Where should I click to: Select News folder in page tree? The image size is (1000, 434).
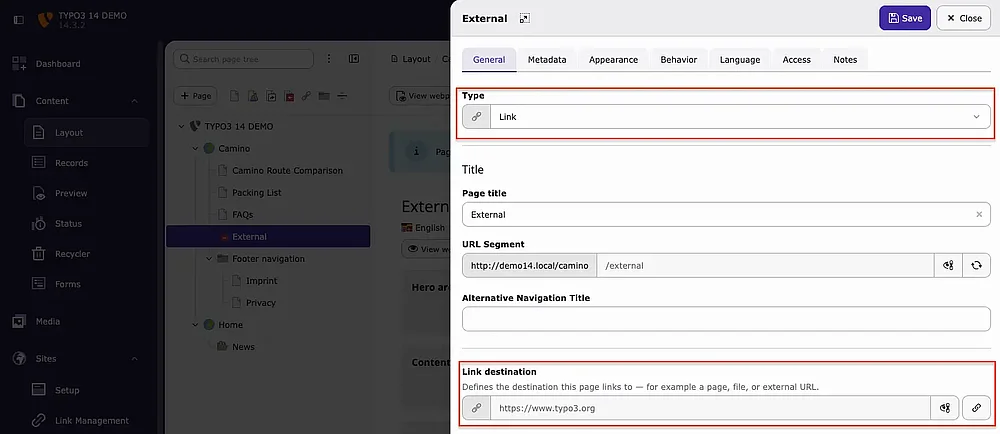243,347
